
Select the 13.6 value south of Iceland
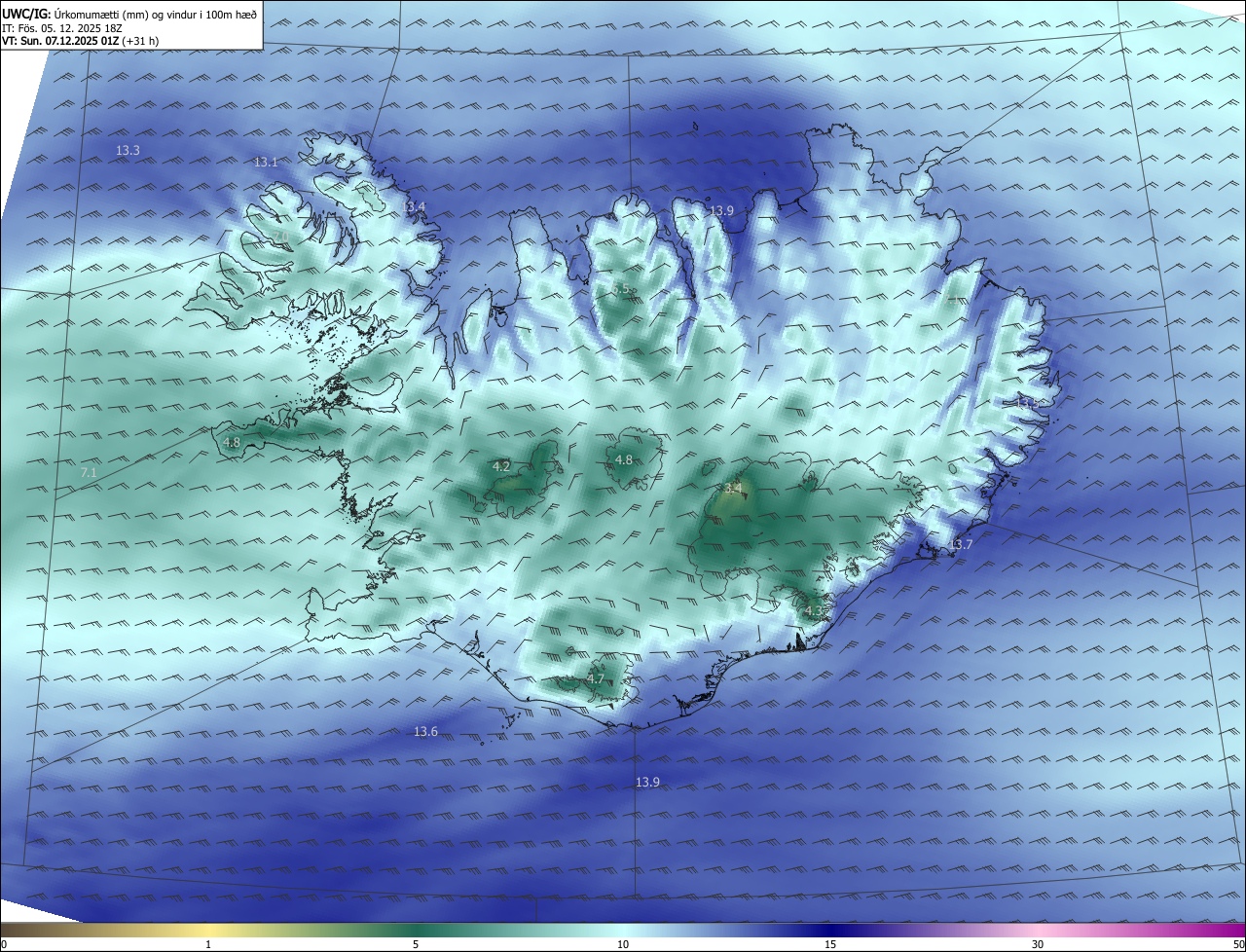click(x=425, y=731)
